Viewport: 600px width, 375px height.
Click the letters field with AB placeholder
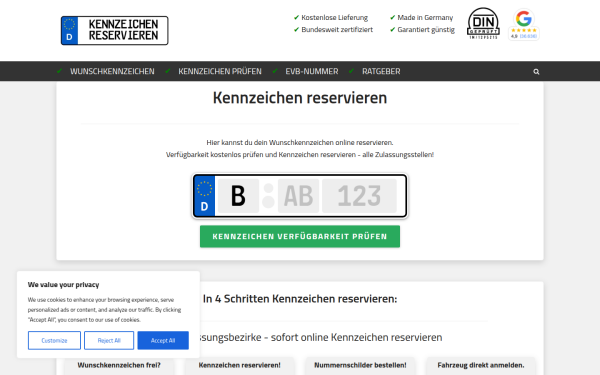(298, 196)
